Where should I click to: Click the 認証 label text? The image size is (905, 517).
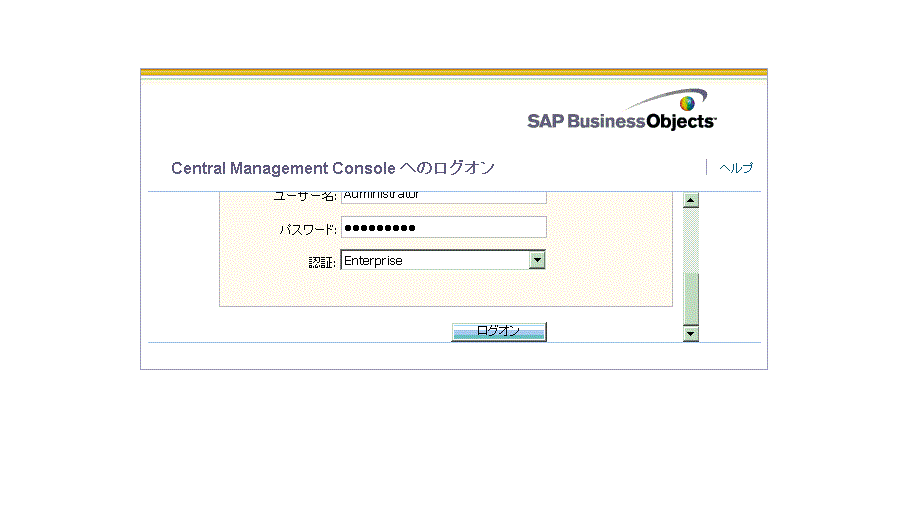click(x=322, y=263)
